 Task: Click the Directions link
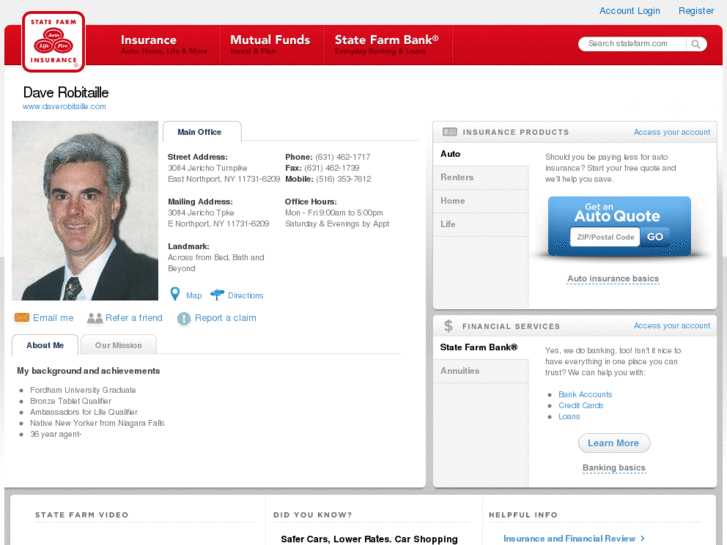click(x=245, y=295)
